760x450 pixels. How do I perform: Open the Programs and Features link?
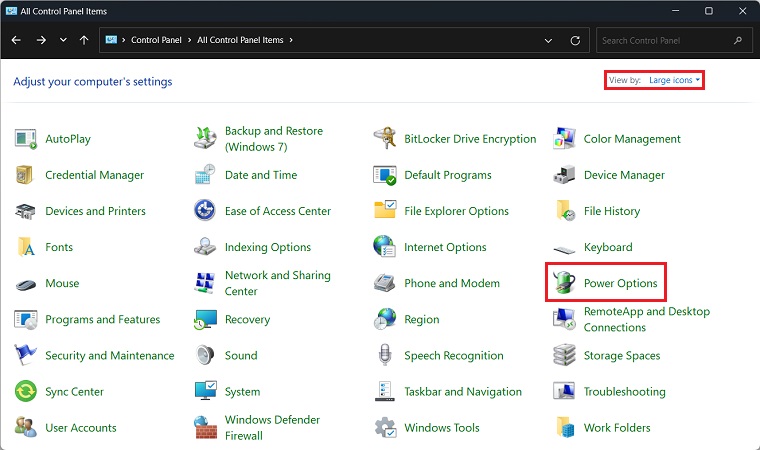coord(102,320)
